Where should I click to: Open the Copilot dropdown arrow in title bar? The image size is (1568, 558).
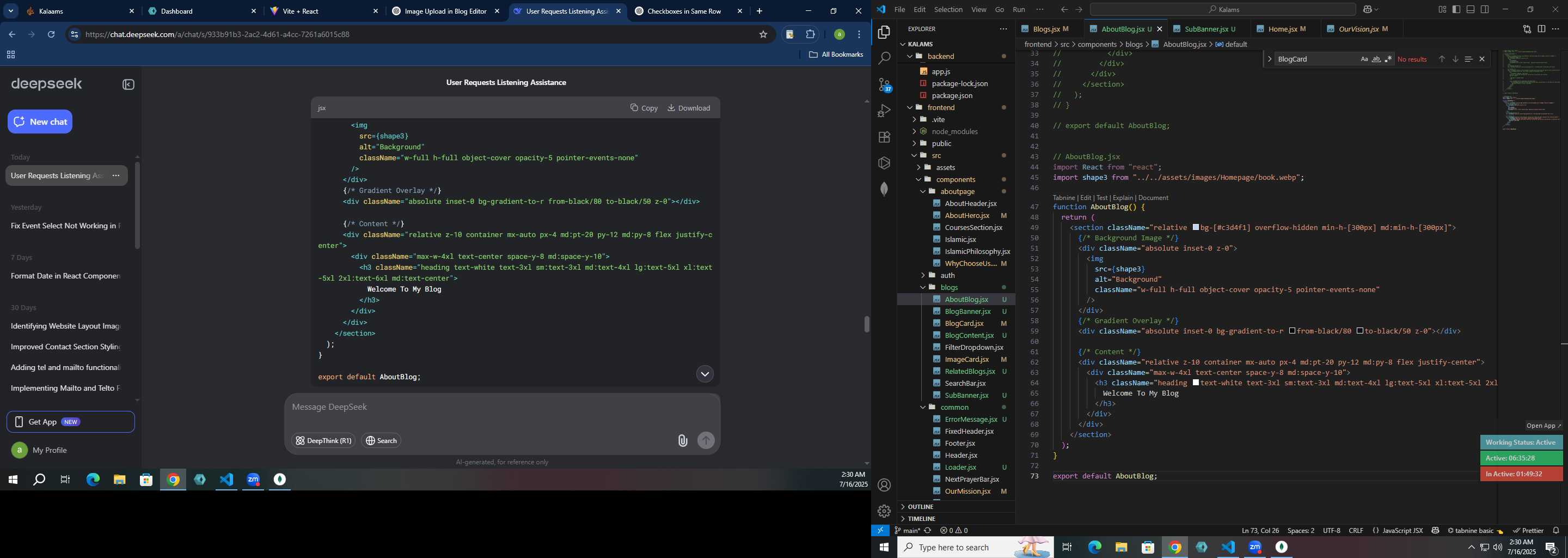tap(1376, 9)
